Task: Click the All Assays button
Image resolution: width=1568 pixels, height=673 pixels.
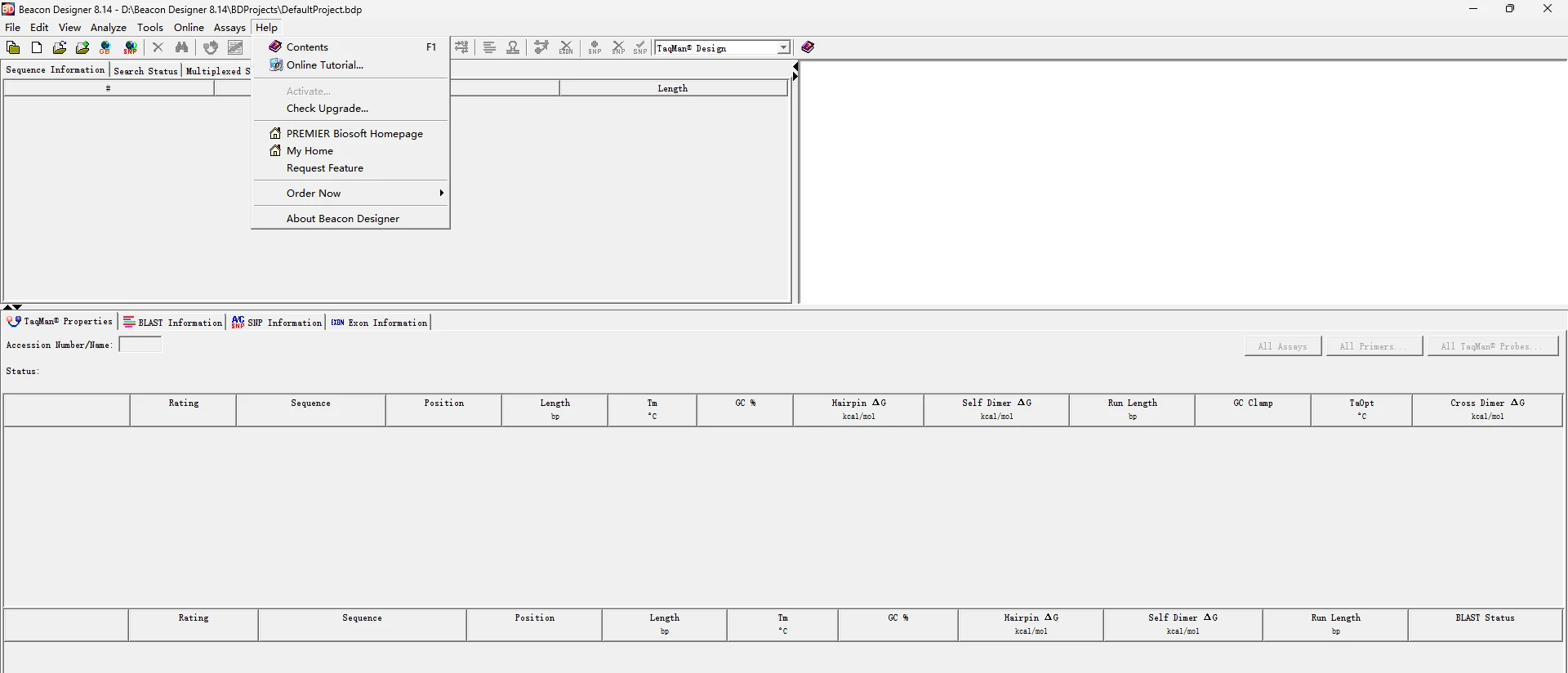Action: click(1283, 346)
